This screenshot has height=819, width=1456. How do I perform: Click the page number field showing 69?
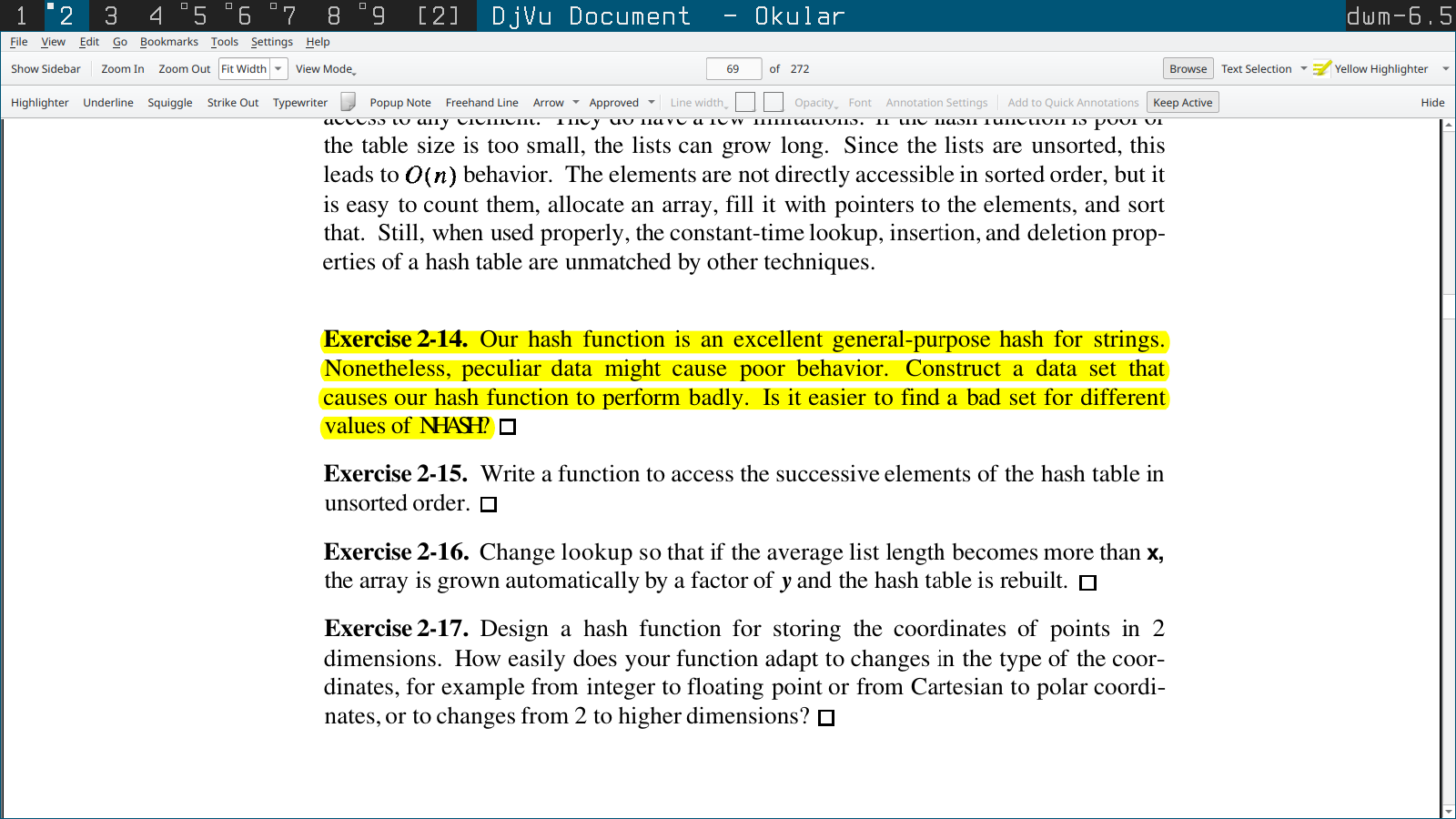[733, 69]
